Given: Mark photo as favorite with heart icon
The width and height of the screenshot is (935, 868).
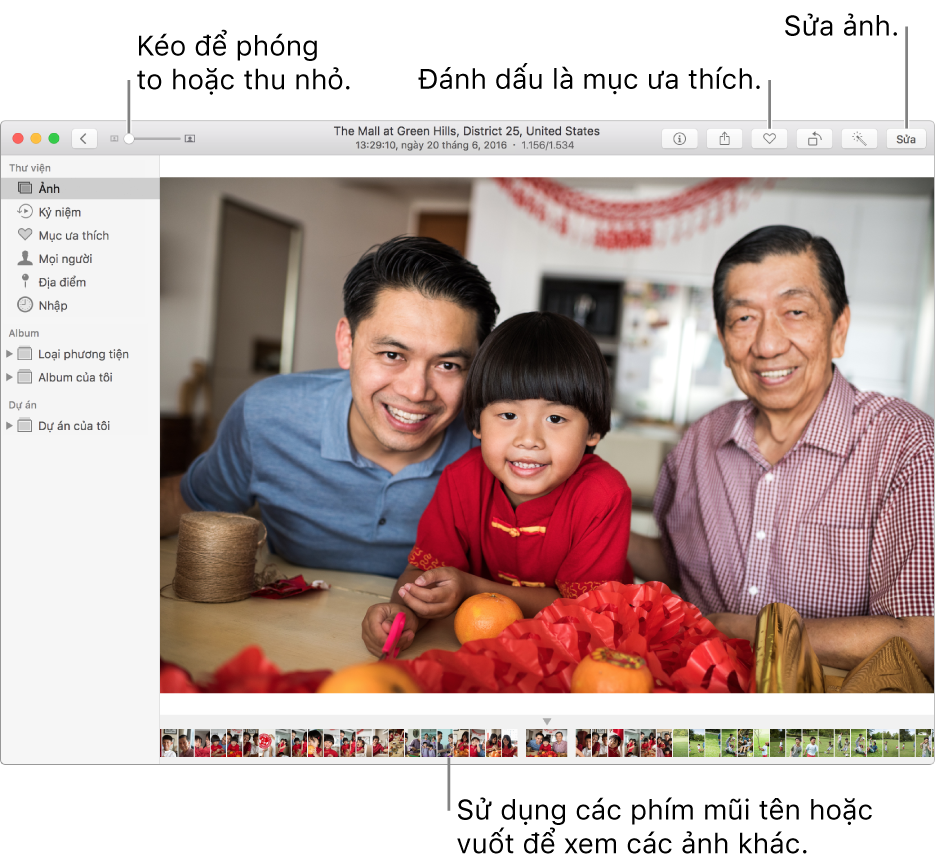Looking at the screenshot, I should point(769,139).
